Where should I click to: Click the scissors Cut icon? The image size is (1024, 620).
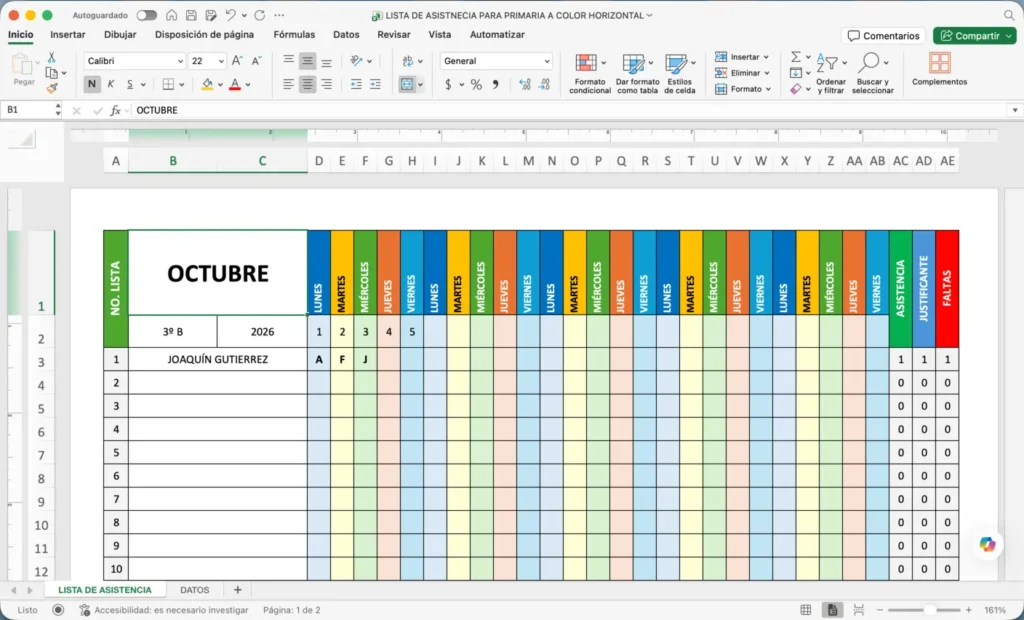point(52,58)
